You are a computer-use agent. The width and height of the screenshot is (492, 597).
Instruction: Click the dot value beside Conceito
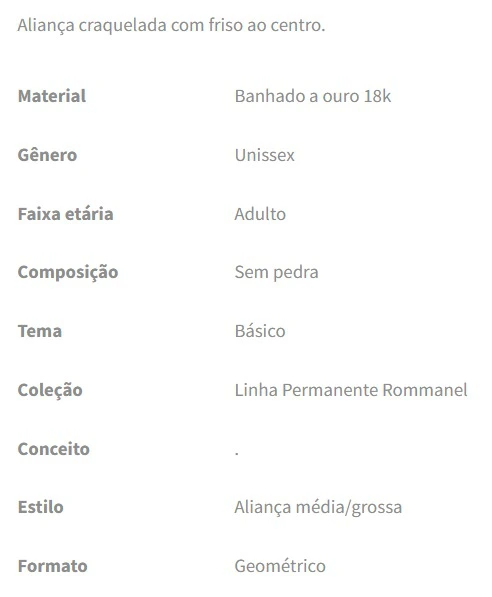coord(236,454)
